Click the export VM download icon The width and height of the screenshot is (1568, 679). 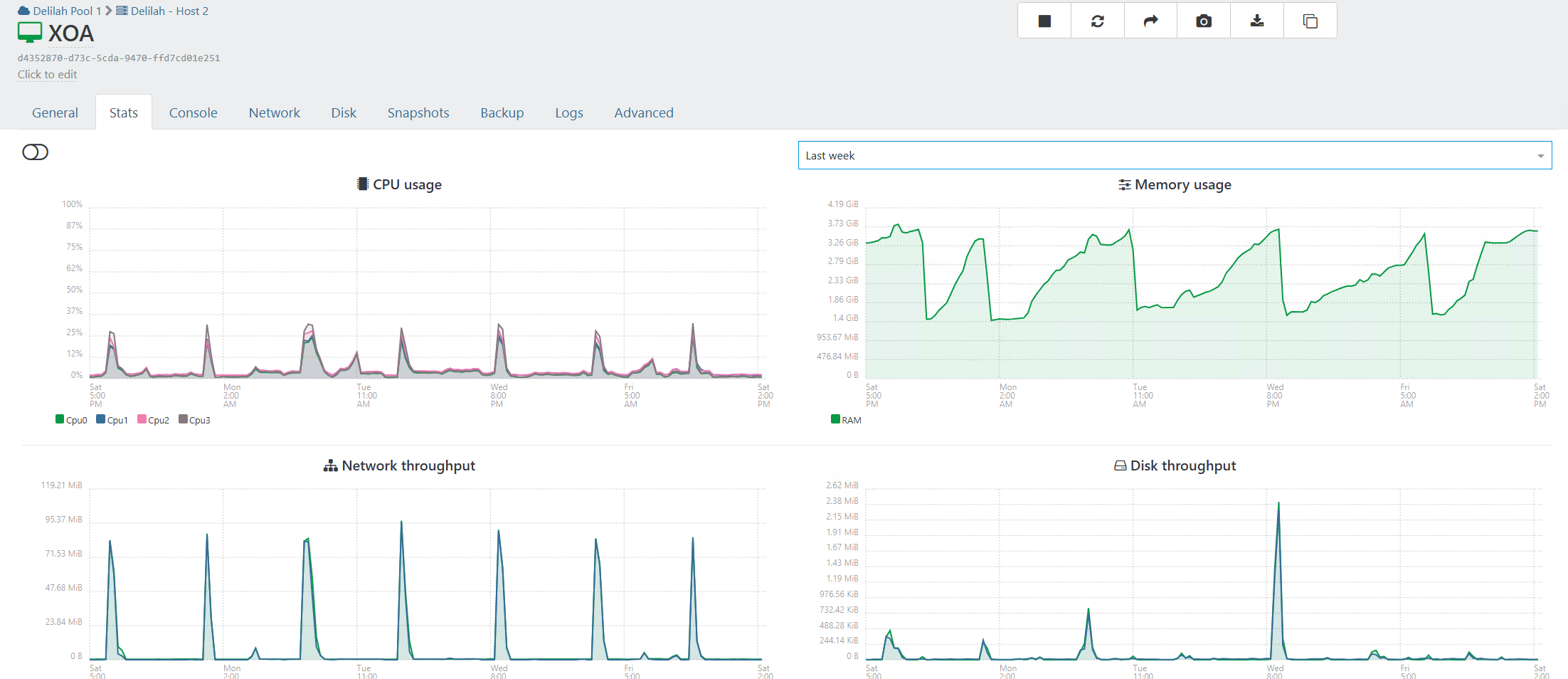pyautogui.click(x=1257, y=21)
